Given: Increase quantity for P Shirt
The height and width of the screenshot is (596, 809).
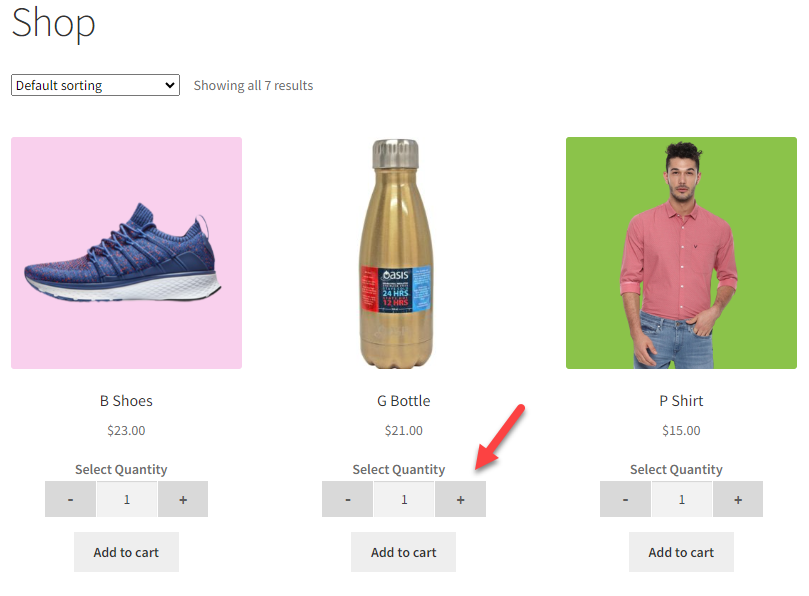Looking at the screenshot, I should click(x=737, y=499).
